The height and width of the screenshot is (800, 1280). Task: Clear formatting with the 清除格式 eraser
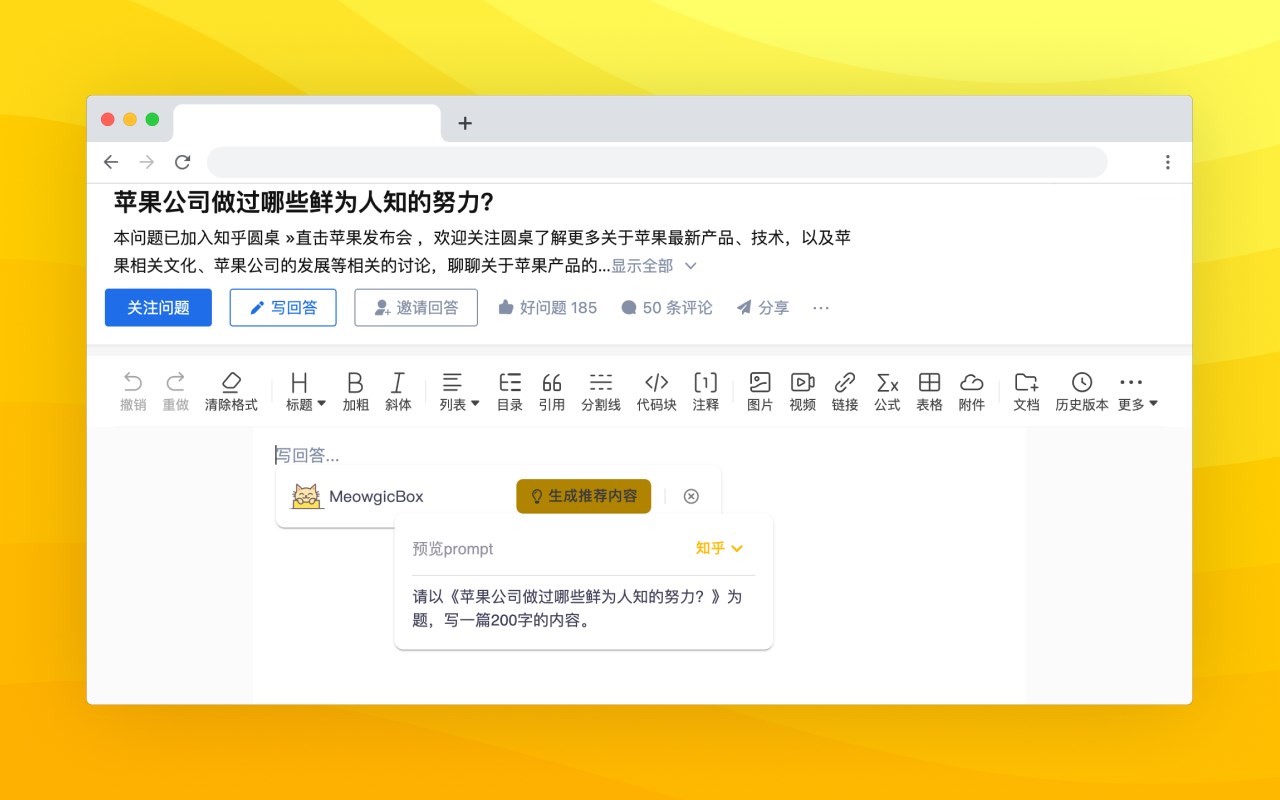(231, 391)
